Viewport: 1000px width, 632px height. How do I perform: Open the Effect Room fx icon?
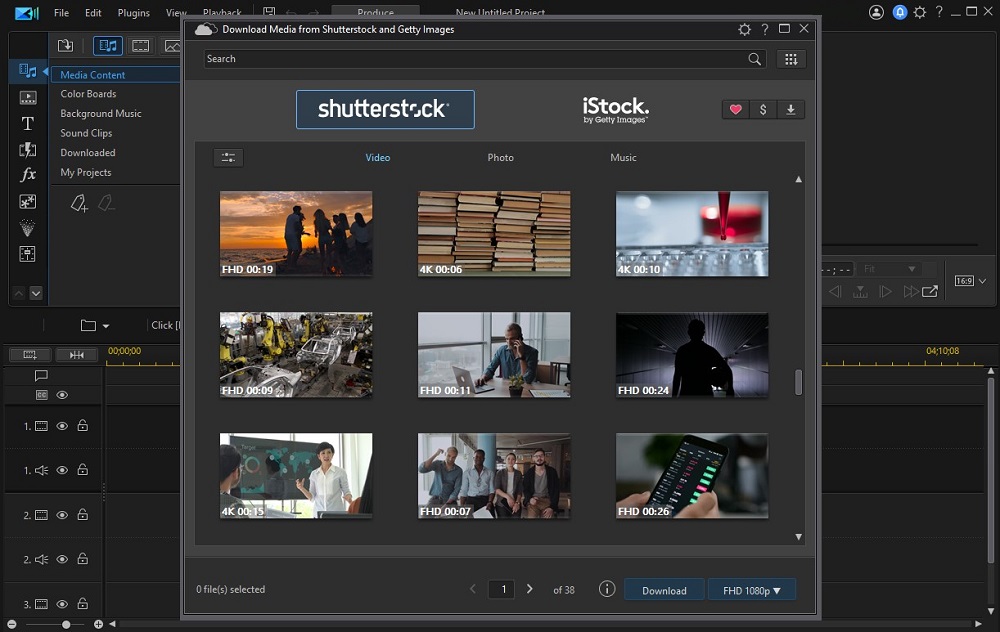click(27, 174)
